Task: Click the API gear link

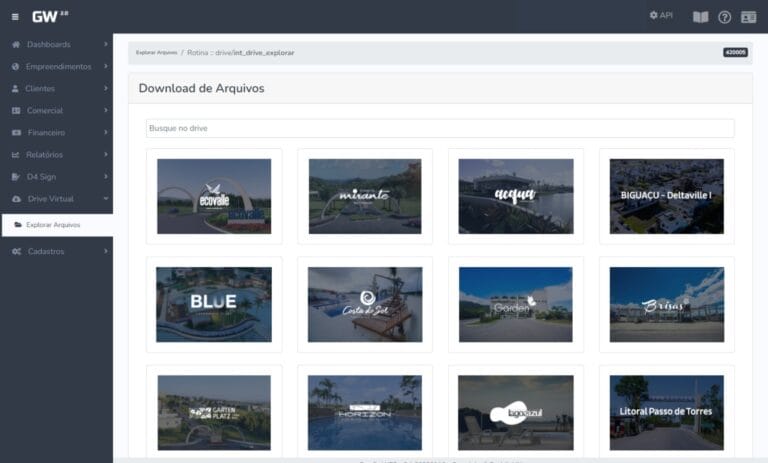Action: [x=661, y=16]
